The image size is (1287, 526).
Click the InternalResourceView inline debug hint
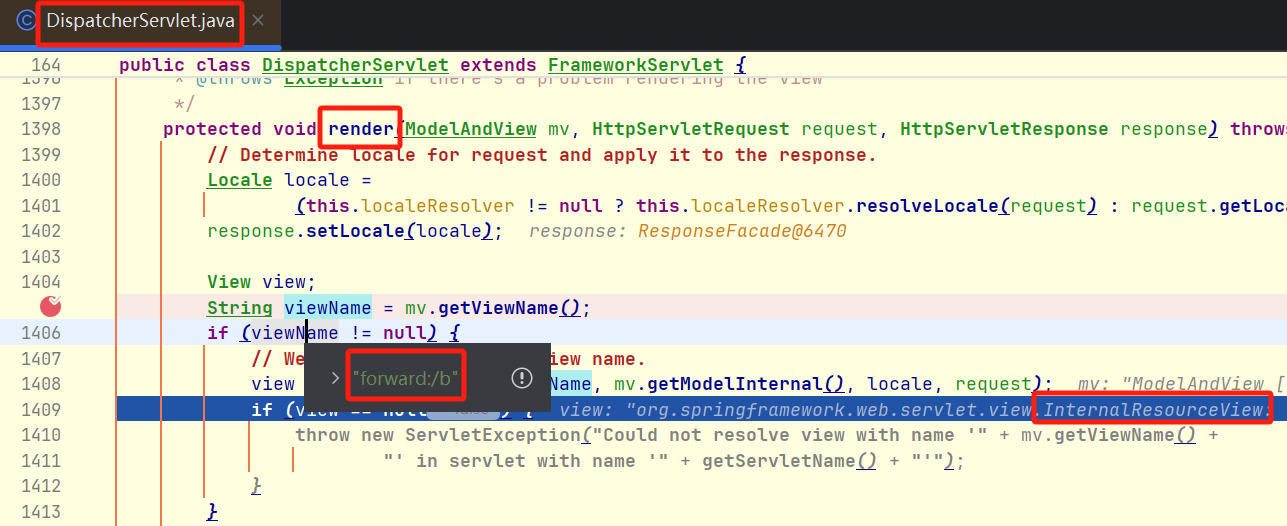coord(1155,410)
